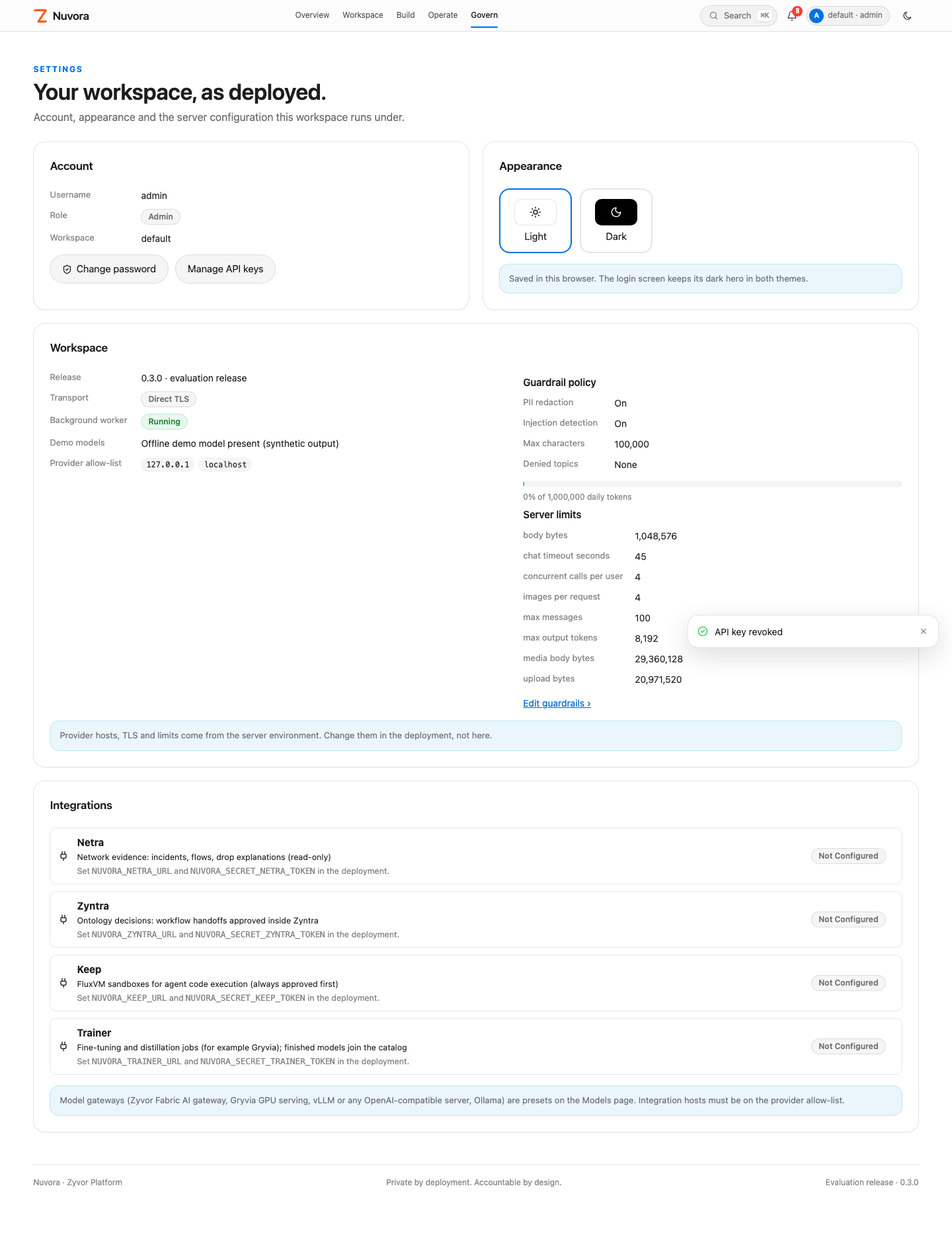The height and width of the screenshot is (1252, 952).
Task: Click the shield icon on Change password
Action: click(x=67, y=270)
